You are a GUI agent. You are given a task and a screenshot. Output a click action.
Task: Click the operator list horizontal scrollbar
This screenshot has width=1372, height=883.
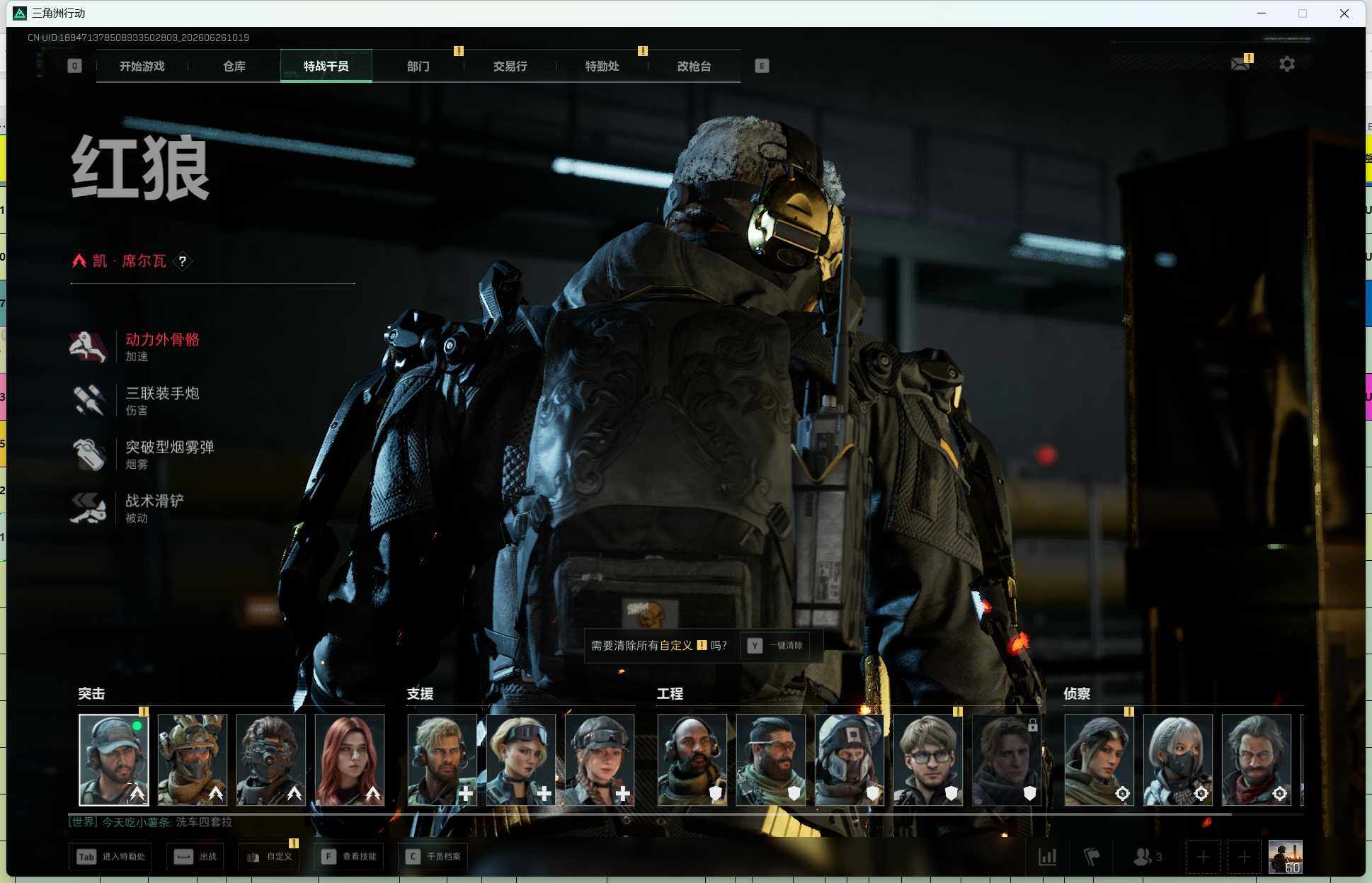pyautogui.click(x=650, y=814)
